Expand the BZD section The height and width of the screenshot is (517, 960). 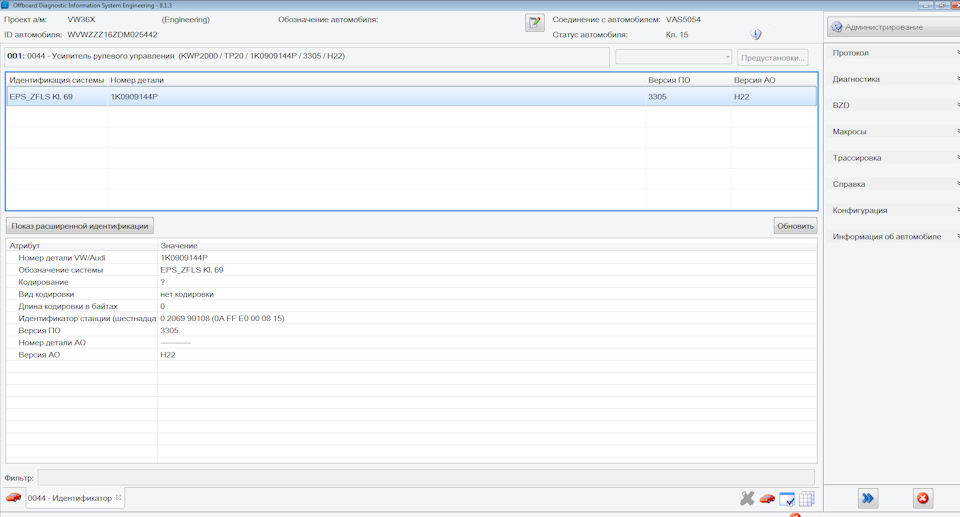892,105
